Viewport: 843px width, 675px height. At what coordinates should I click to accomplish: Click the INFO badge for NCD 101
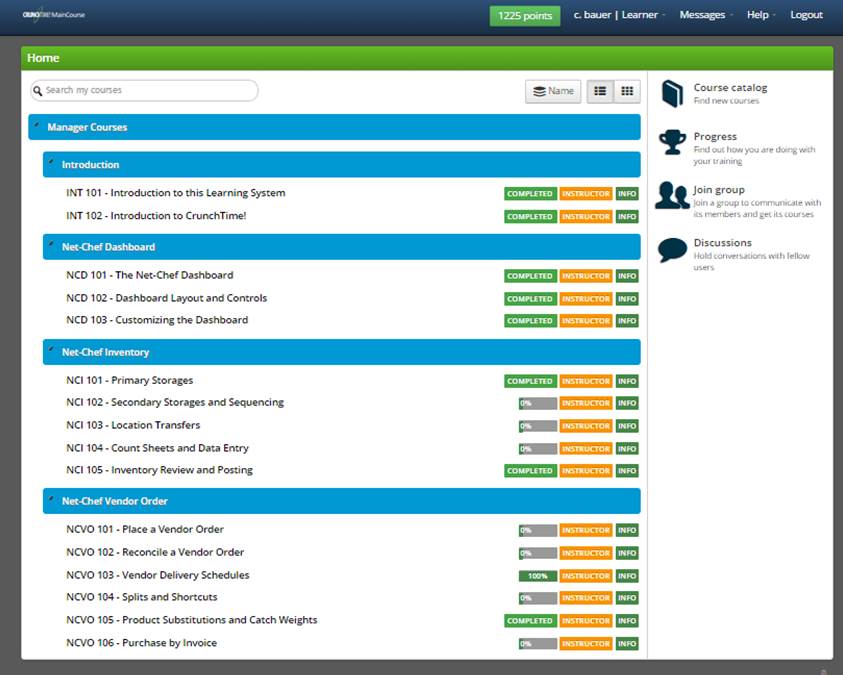tap(627, 276)
